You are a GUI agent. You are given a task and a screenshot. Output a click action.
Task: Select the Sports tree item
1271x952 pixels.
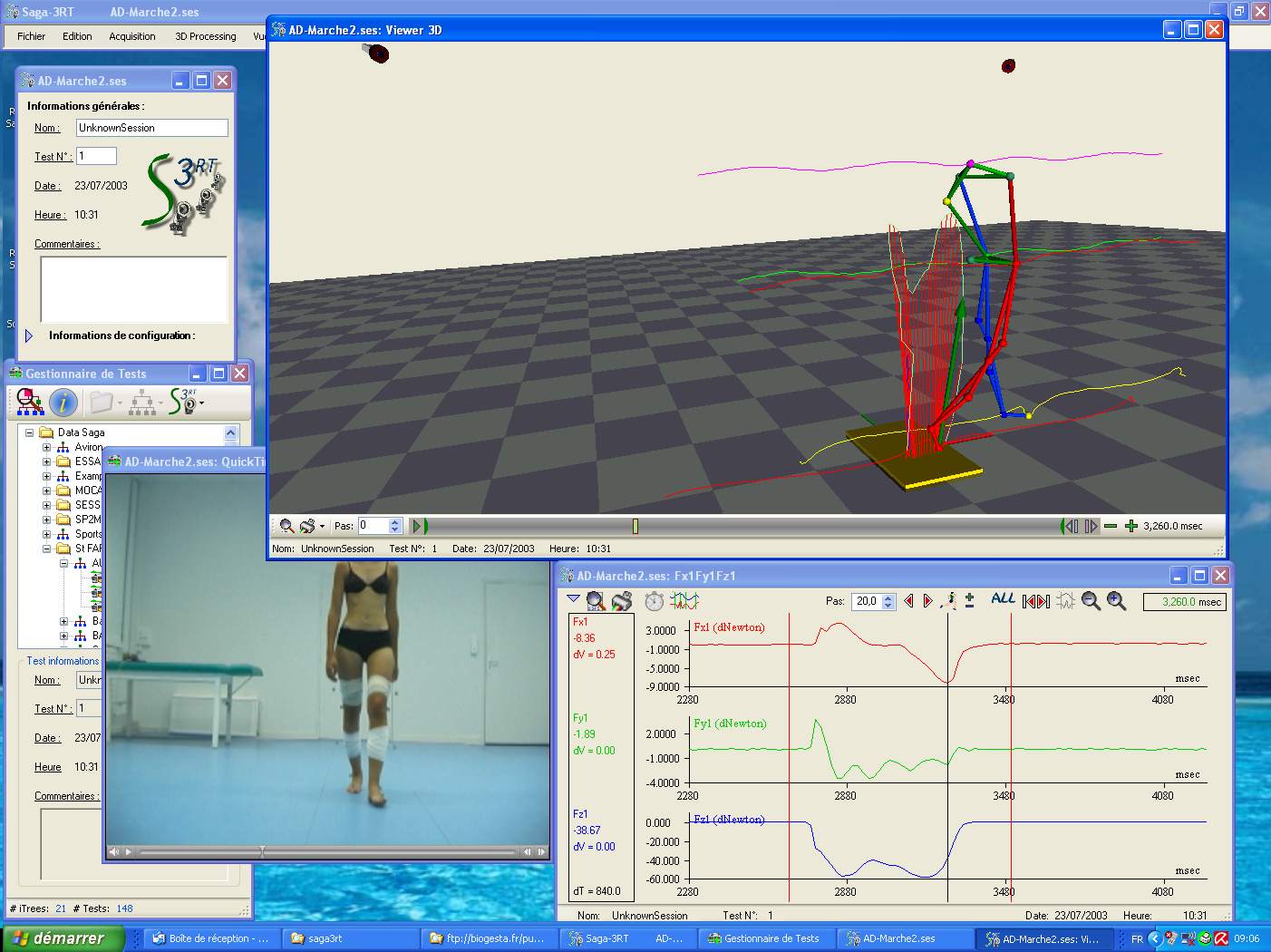pyautogui.click(x=88, y=534)
